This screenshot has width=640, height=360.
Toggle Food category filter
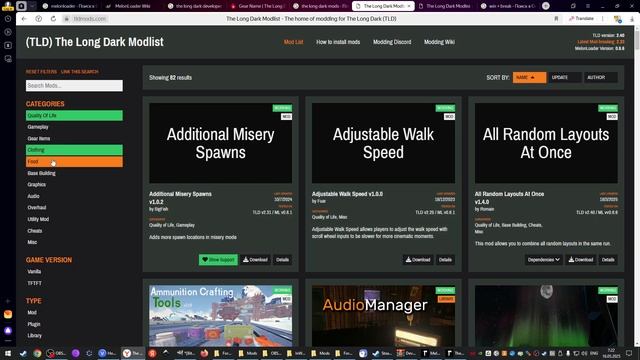click(x=74, y=162)
